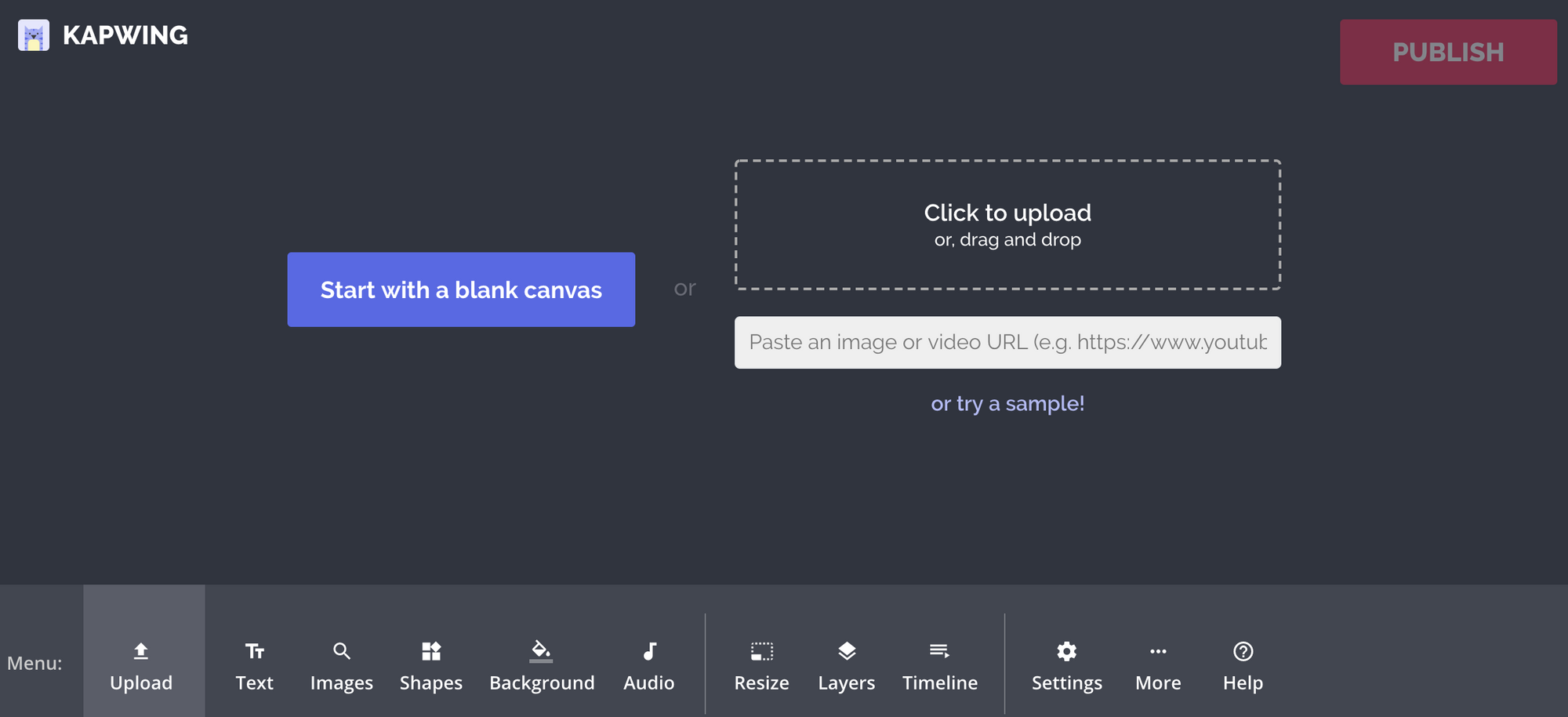Click the KAPWING brand name text
This screenshot has height=717, width=1568.
125,35
